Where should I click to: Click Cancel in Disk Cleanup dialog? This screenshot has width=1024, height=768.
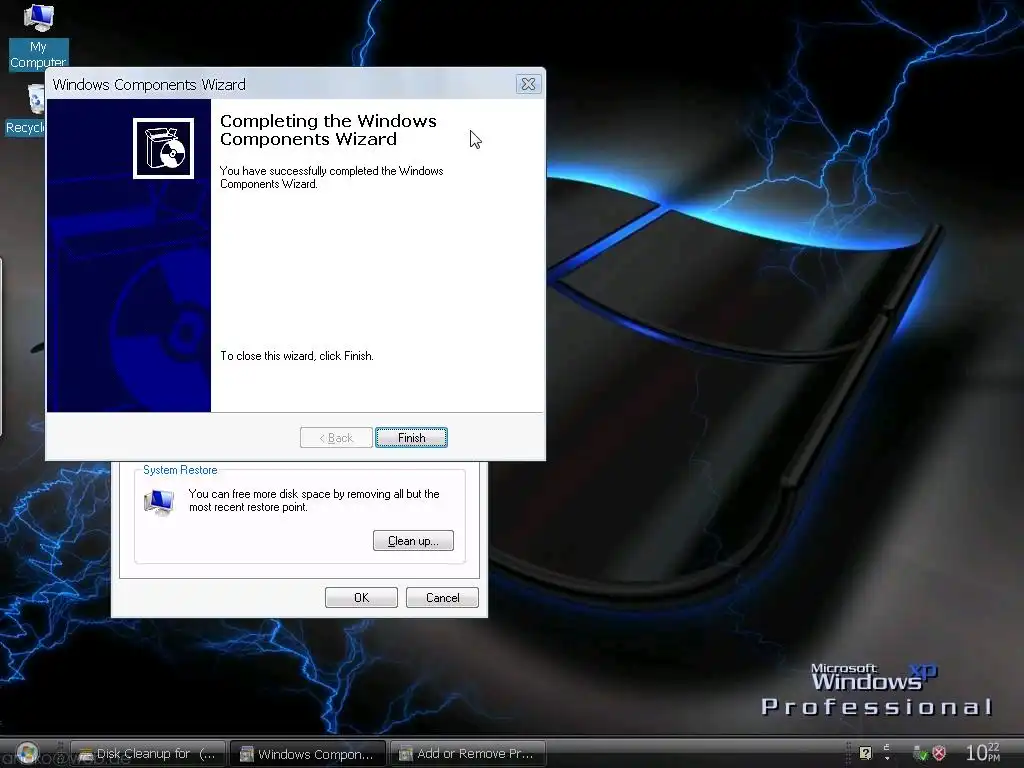click(442, 598)
